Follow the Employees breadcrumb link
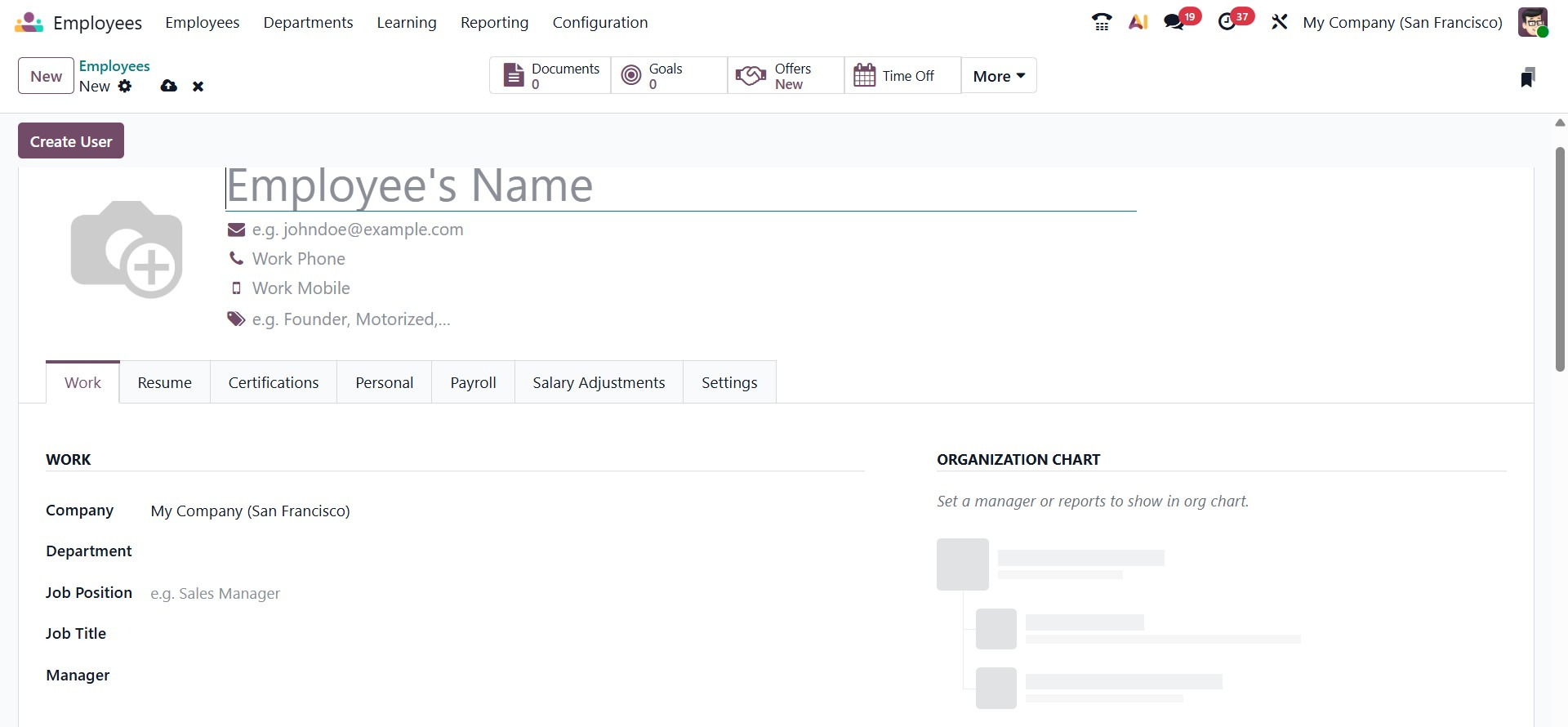Screen dimensions: 1568x727 coord(114,66)
